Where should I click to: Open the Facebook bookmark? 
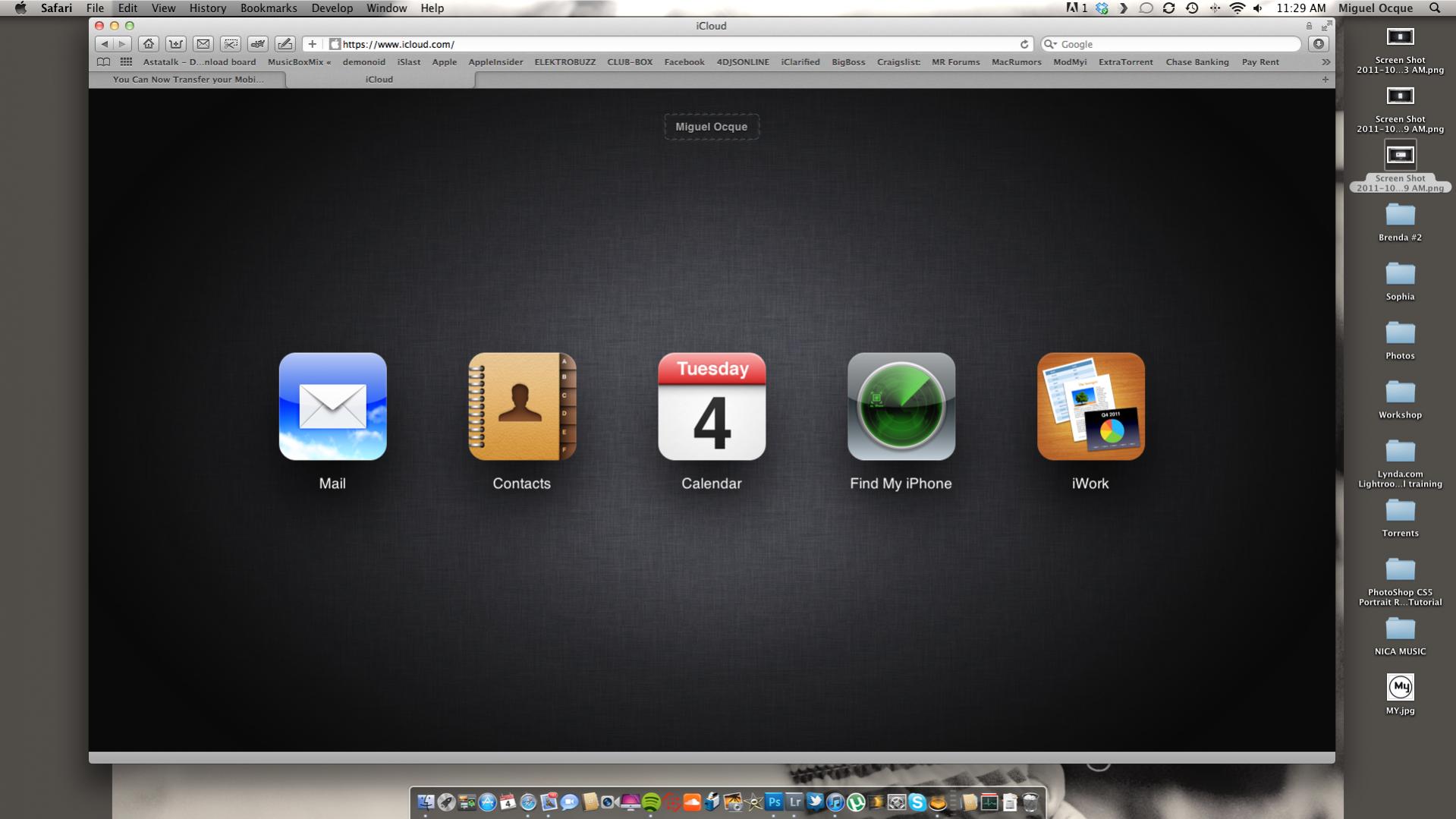click(684, 62)
